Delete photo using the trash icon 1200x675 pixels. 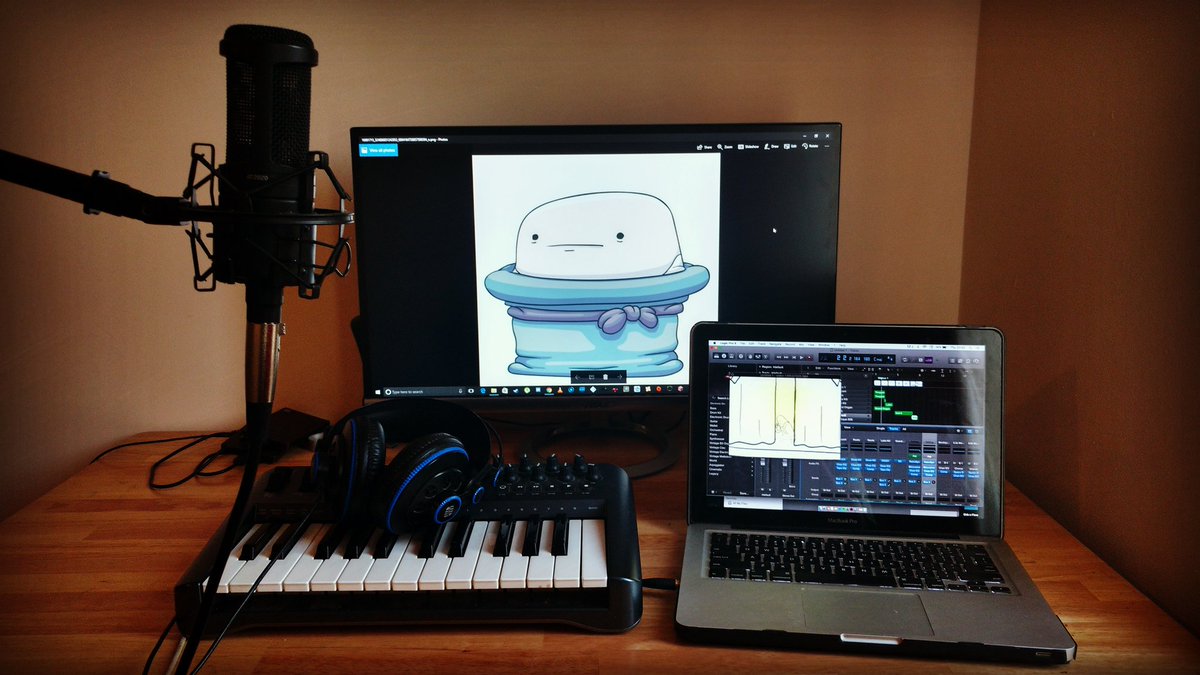click(605, 377)
